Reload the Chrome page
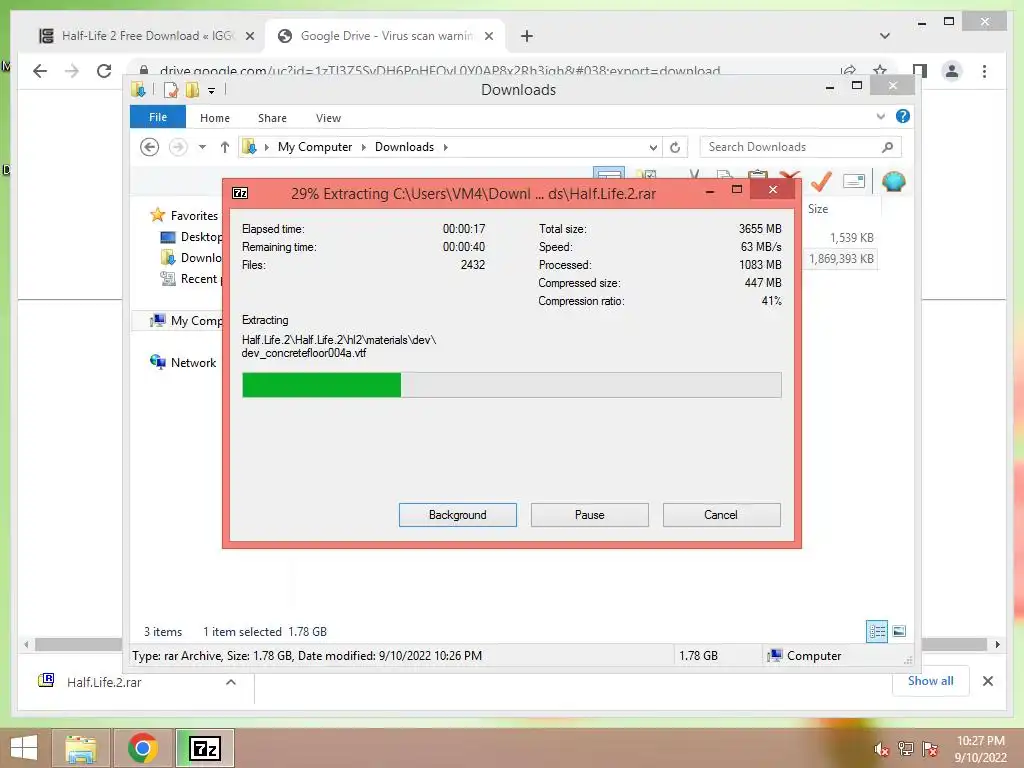 [x=104, y=71]
